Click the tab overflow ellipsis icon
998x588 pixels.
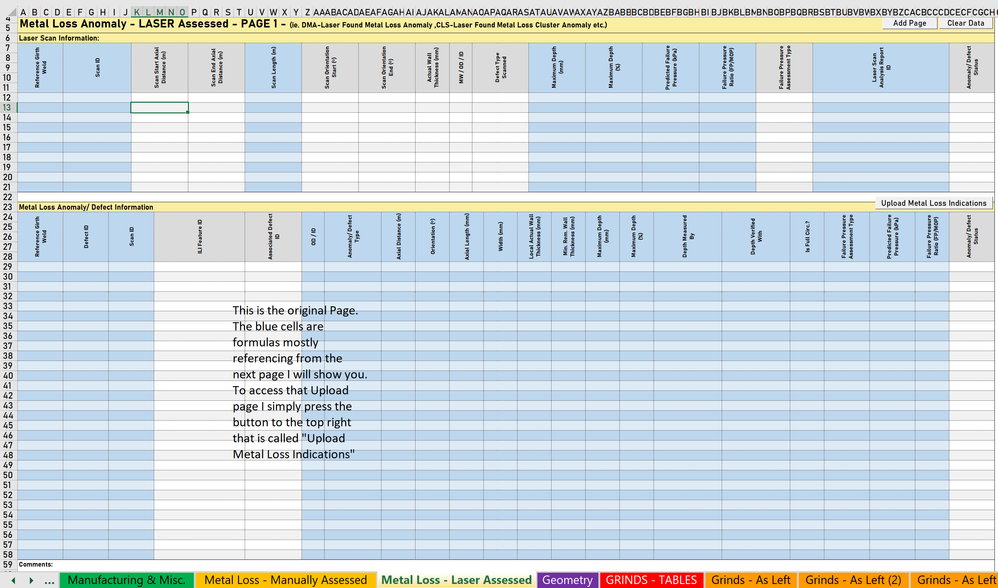pyautogui.click(x=48, y=579)
